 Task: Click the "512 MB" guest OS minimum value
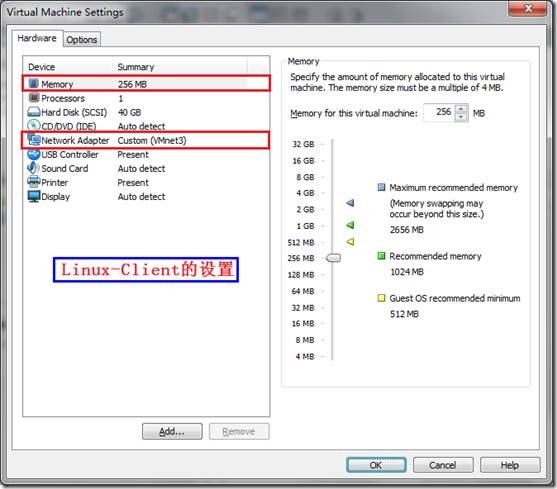[x=405, y=314]
